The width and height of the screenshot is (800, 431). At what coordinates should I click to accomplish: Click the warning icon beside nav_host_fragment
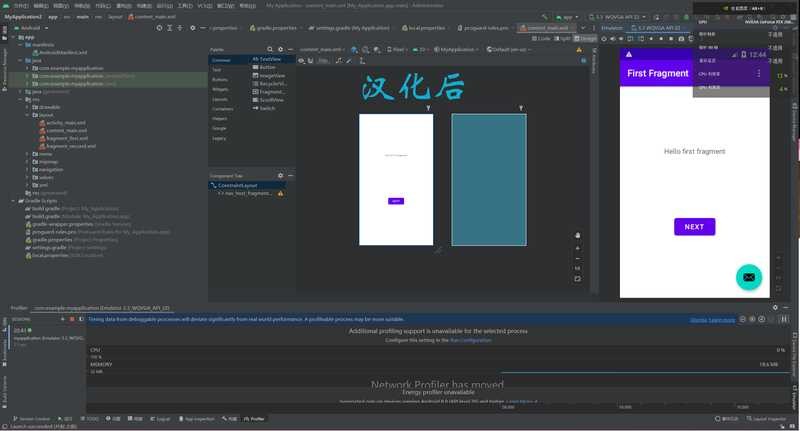(x=280, y=193)
